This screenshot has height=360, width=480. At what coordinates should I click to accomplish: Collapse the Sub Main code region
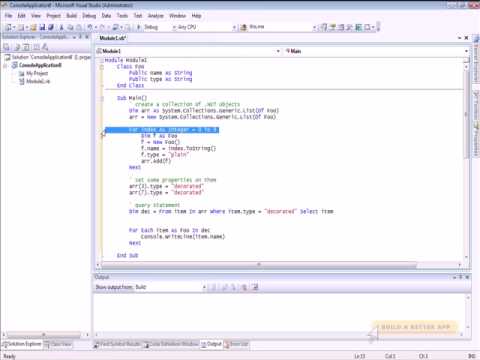pos(102,98)
